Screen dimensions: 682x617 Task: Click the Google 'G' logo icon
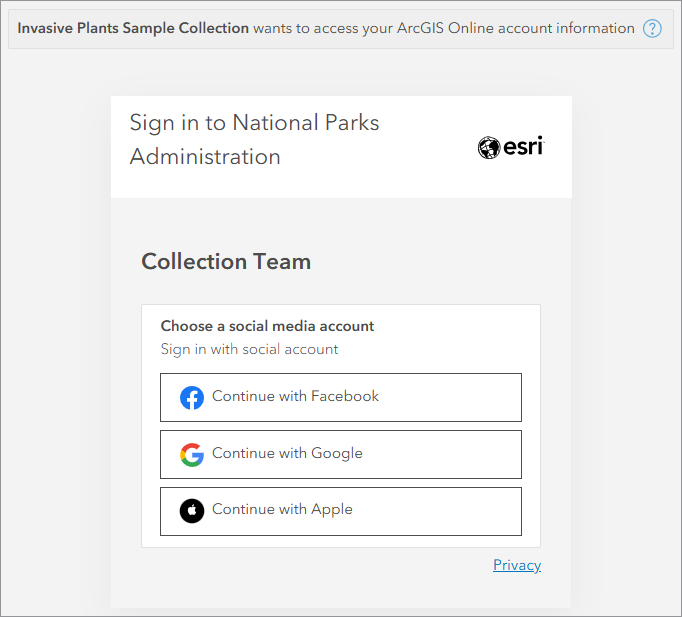point(192,454)
